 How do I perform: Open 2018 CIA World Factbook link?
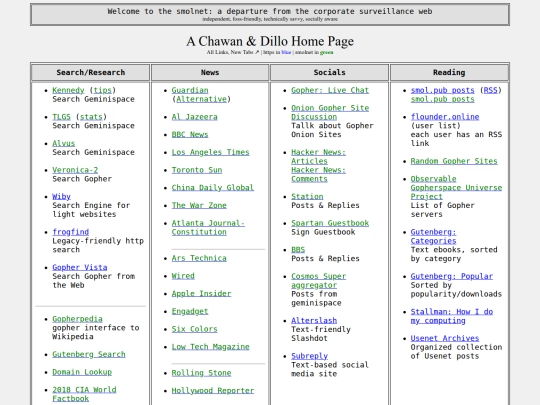[84, 394]
